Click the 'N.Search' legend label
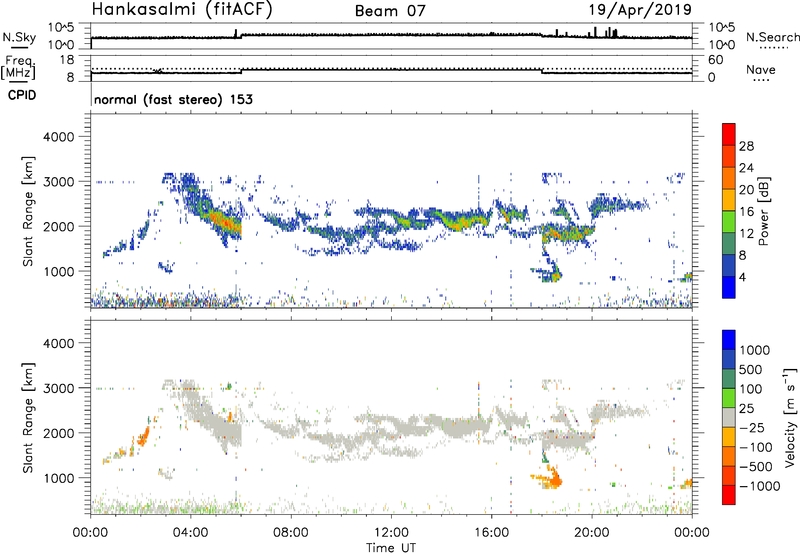This screenshot has width=800, height=554. (x=773, y=37)
